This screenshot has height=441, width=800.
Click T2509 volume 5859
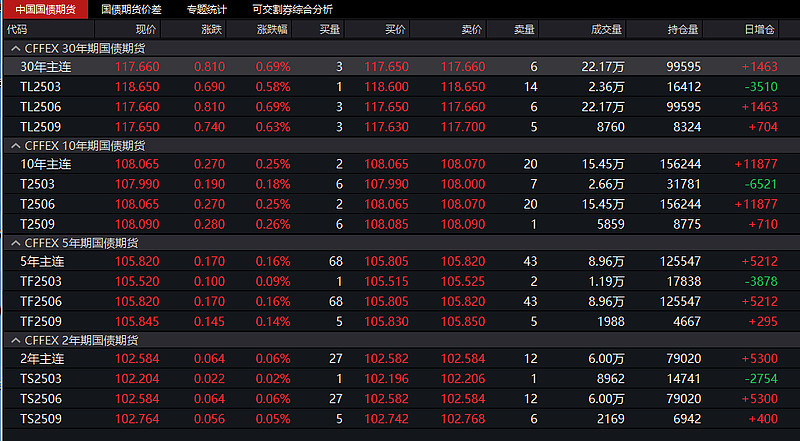tap(611, 224)
